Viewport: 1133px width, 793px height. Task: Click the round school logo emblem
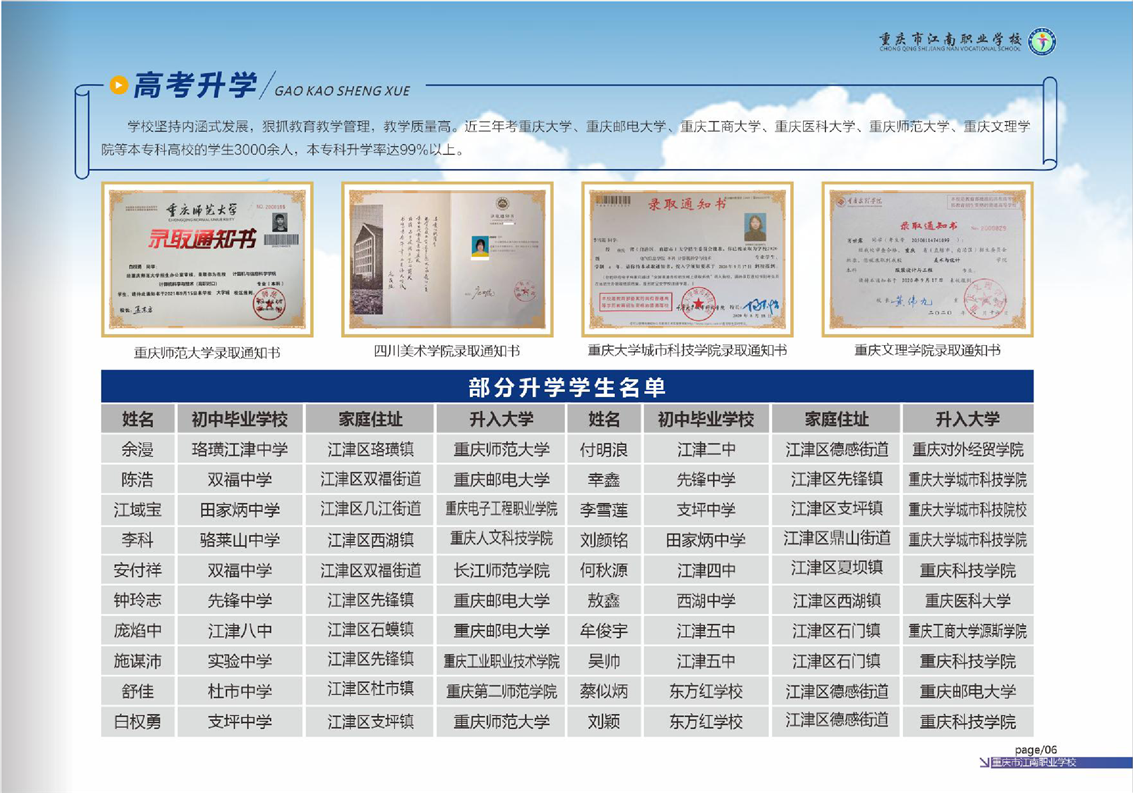(x=1041, y=41)
